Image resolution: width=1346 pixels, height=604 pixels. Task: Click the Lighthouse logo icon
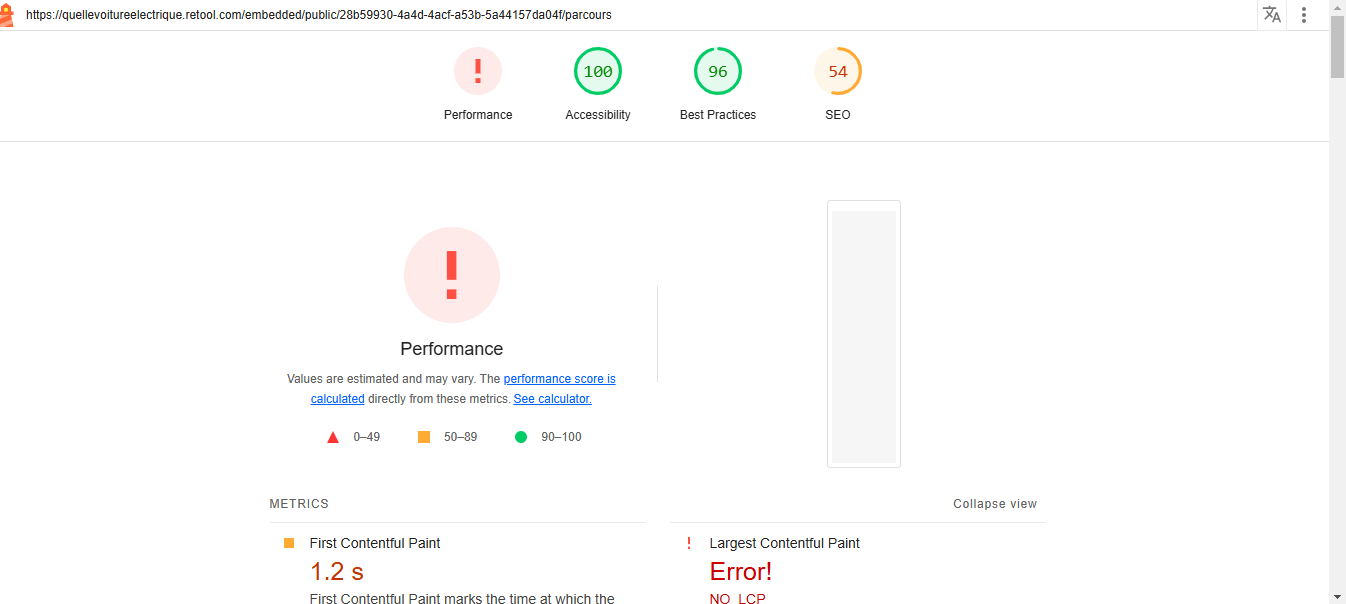6,15
